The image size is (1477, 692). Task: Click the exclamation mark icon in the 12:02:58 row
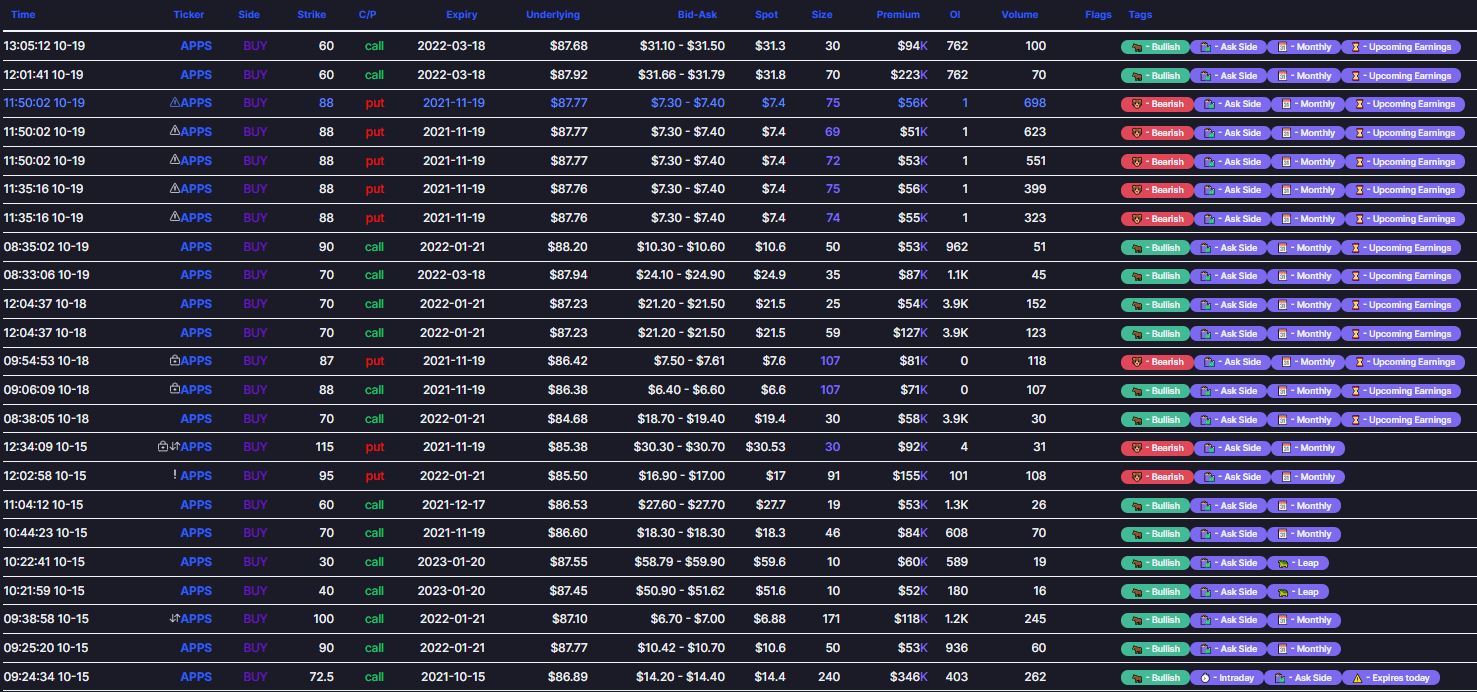175,475
